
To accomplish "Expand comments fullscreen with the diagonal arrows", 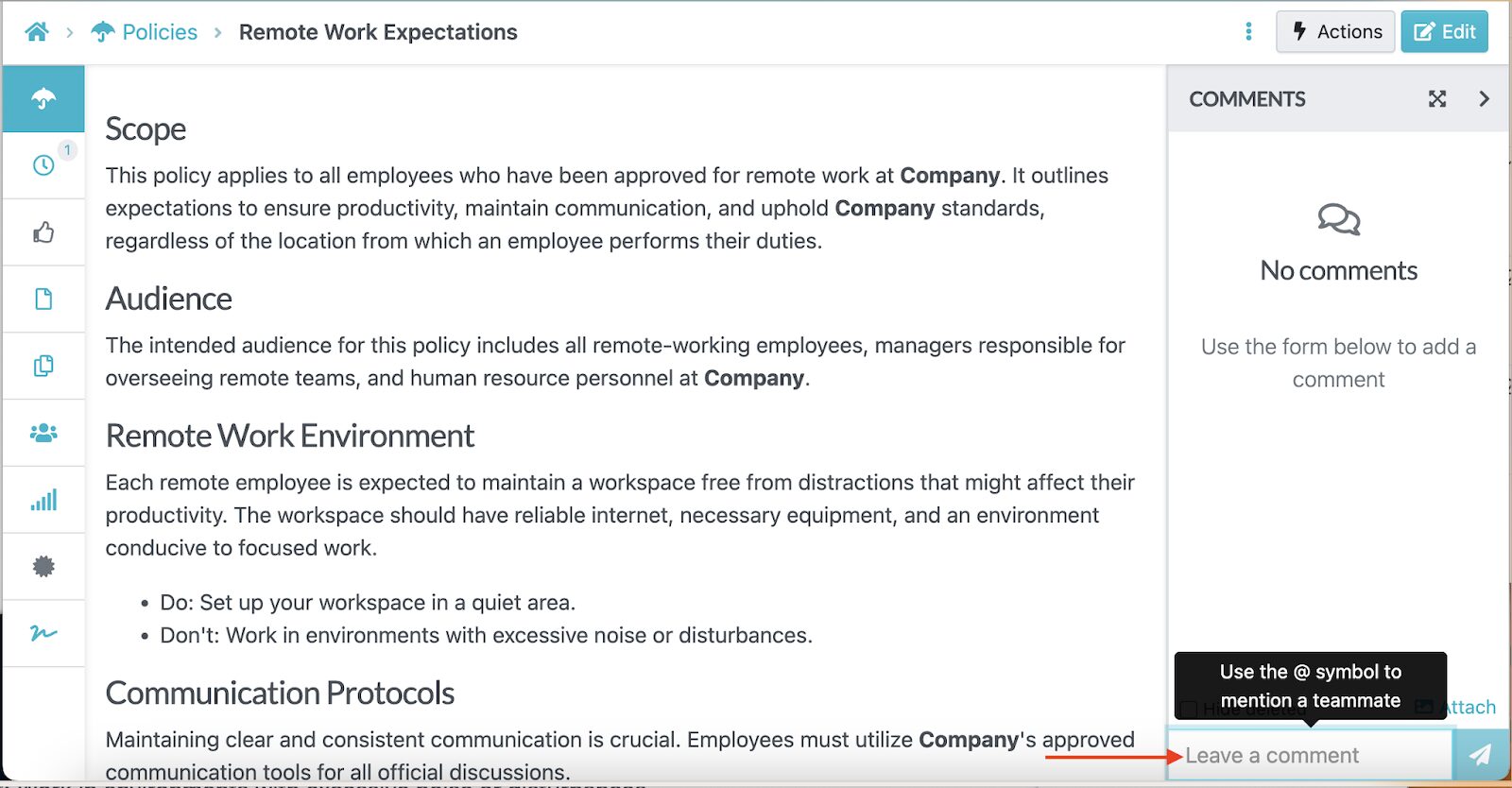I will (x=1437, y=98).
